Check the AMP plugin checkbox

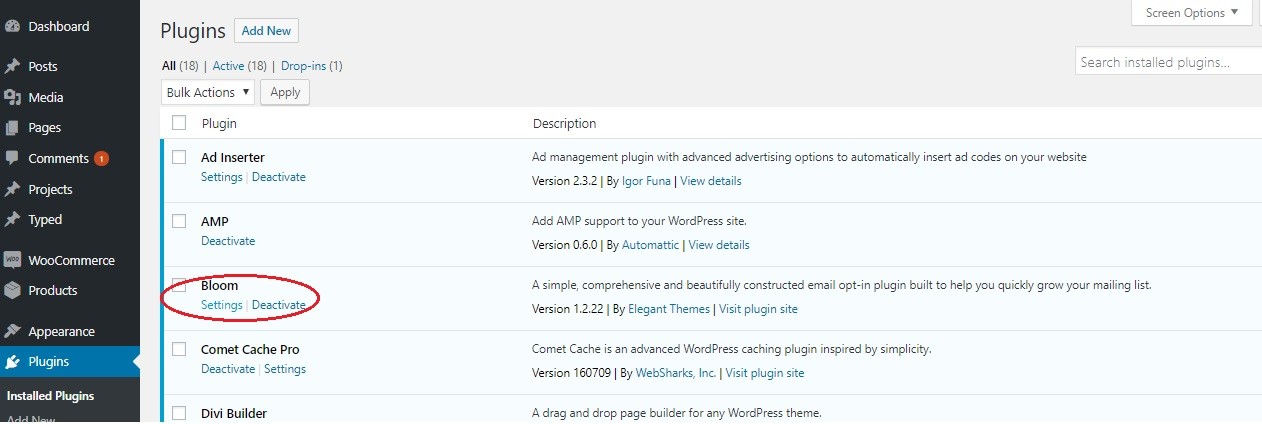point(179,221)
